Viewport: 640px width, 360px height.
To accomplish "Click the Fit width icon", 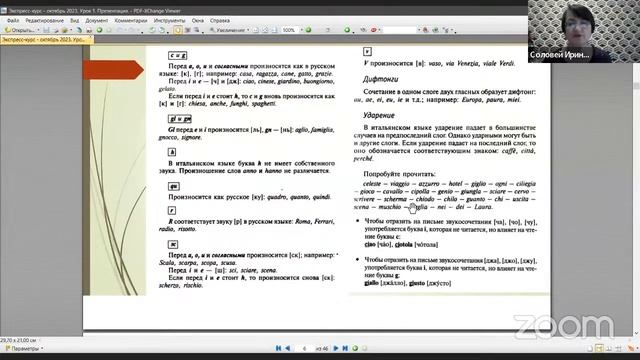I will (x=274, y=30).
